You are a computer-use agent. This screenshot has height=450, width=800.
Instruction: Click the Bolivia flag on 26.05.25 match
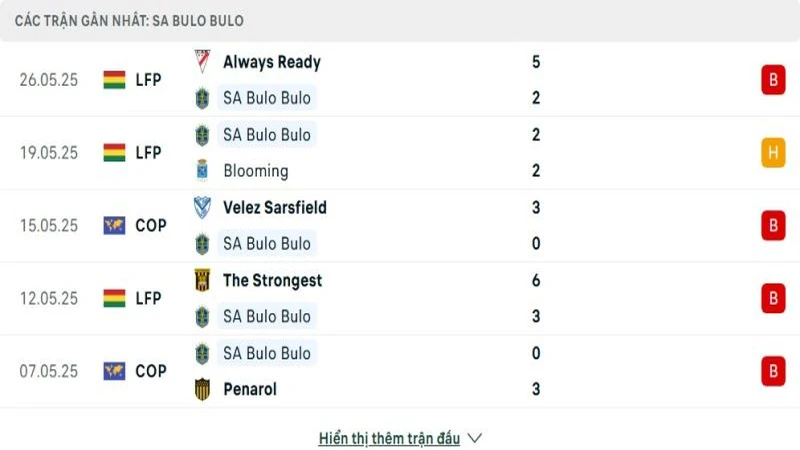114,80
